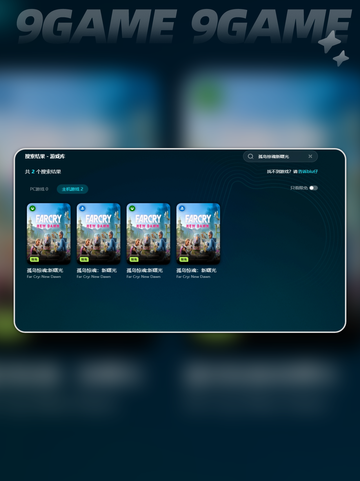The width and height of the screenshot is (360, 481).
Task: Click the Chinese title under the third cover
Action: (144, 270)
